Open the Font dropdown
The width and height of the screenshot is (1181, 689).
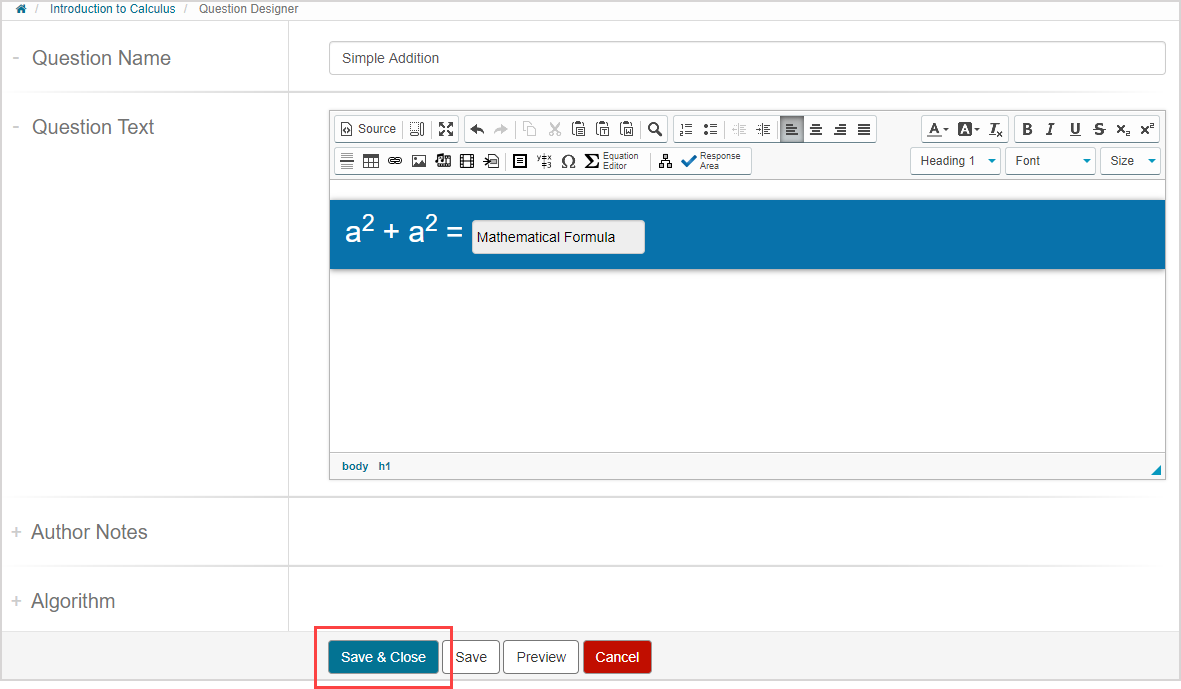pos(1049,161)
